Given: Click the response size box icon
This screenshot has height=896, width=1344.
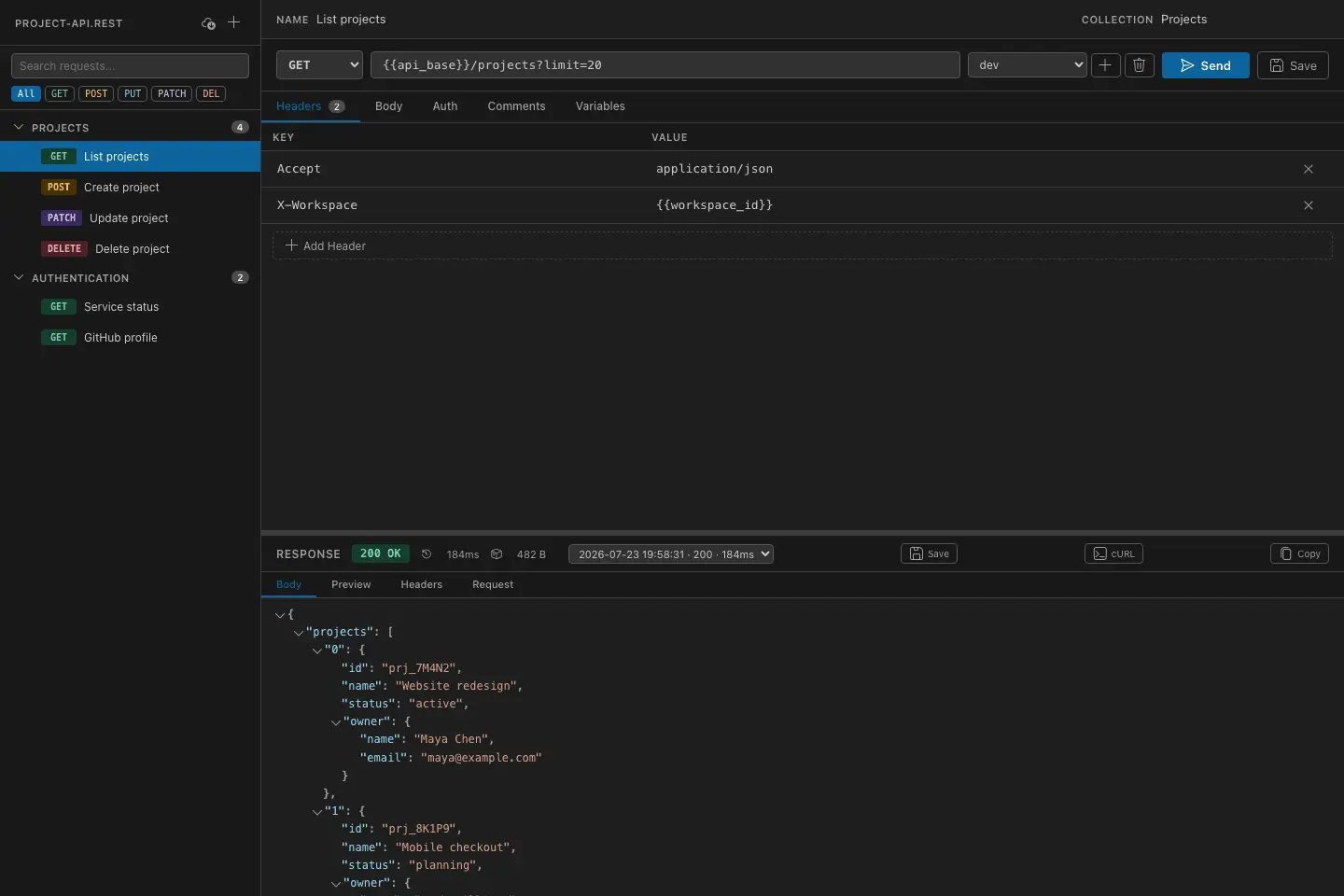Looking at the screenshot, I should 497,554.
